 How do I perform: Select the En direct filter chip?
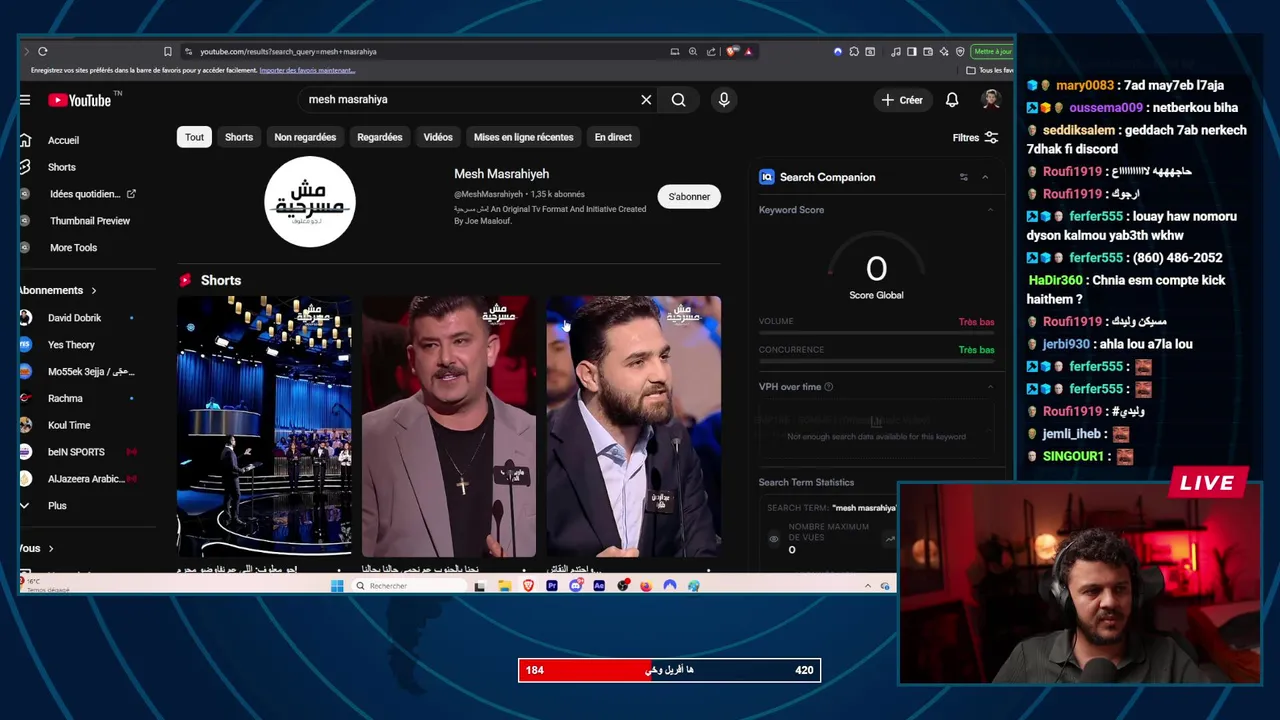coord(613,137)
